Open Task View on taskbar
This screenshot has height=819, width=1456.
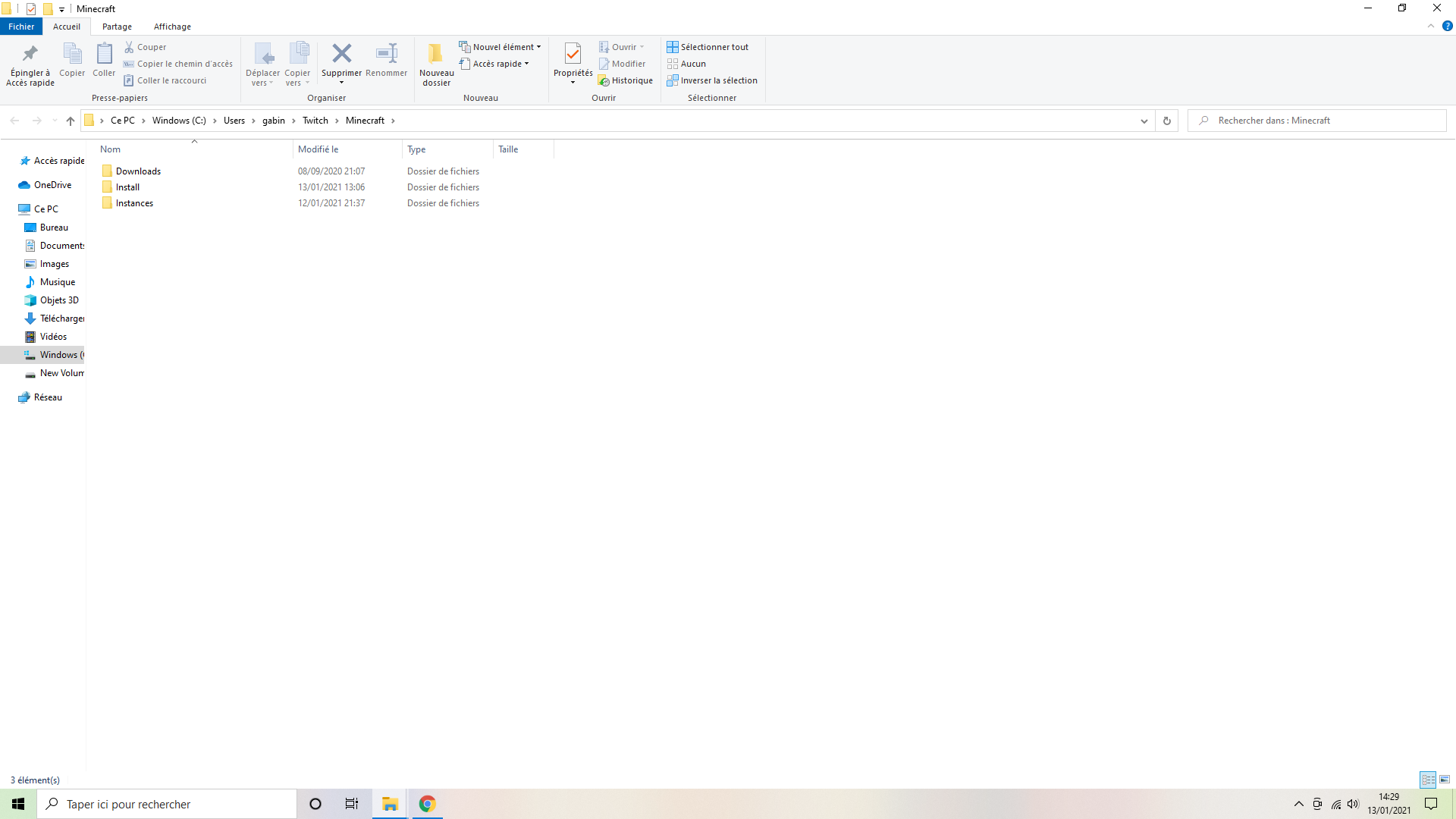click(x=352, y=804)
